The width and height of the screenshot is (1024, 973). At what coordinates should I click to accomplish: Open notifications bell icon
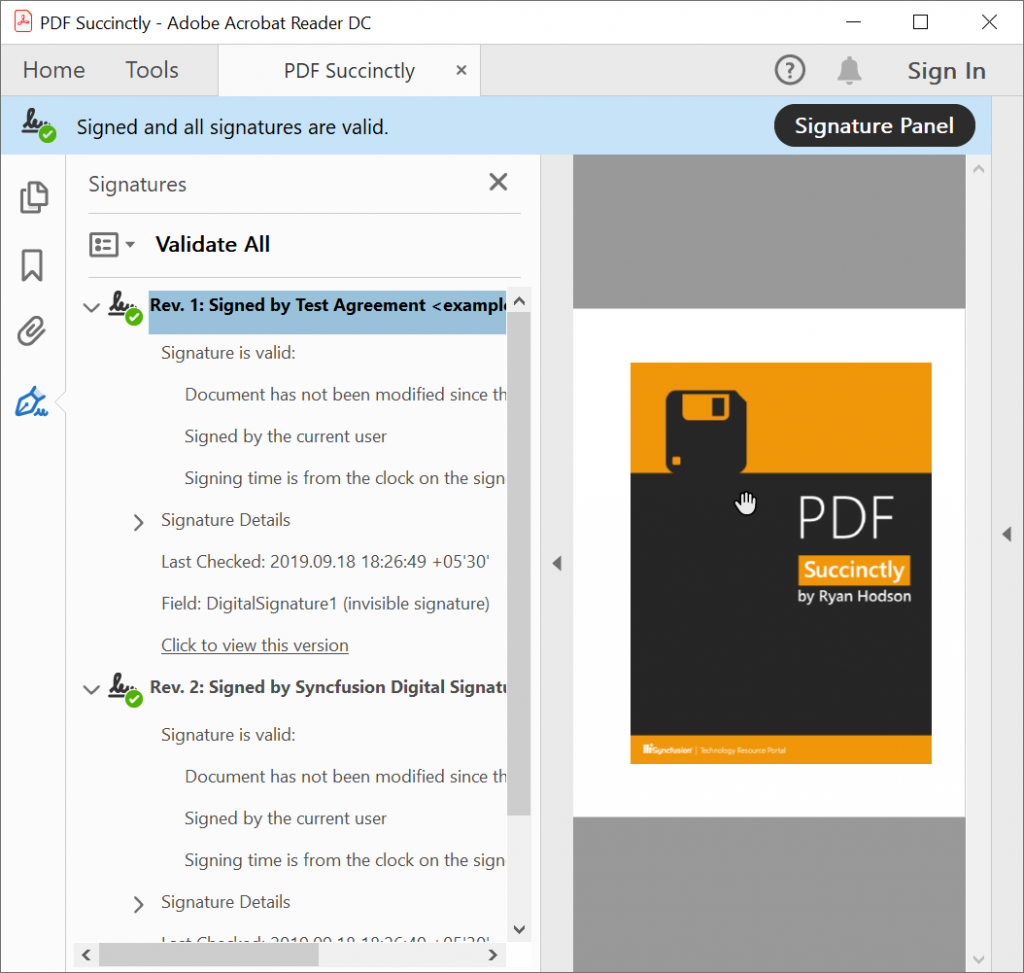coord(849,70)
